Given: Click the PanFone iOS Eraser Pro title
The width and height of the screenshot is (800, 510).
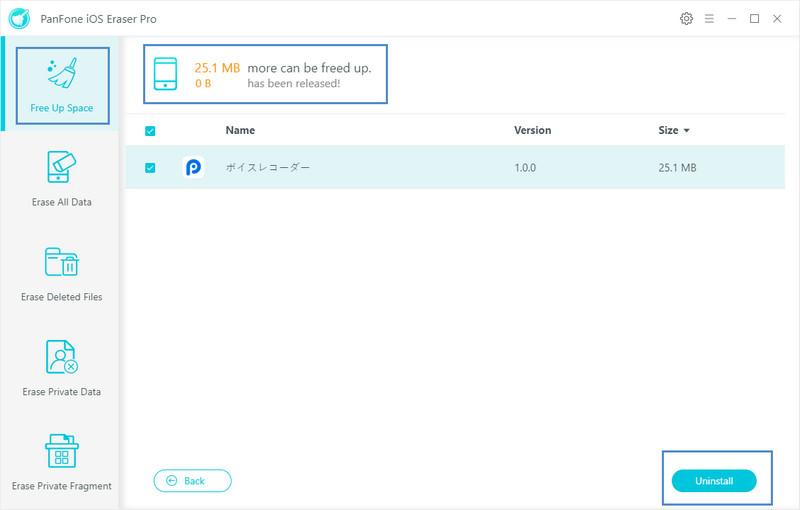Looking at the screenshot, I should [x=98, y=19].
